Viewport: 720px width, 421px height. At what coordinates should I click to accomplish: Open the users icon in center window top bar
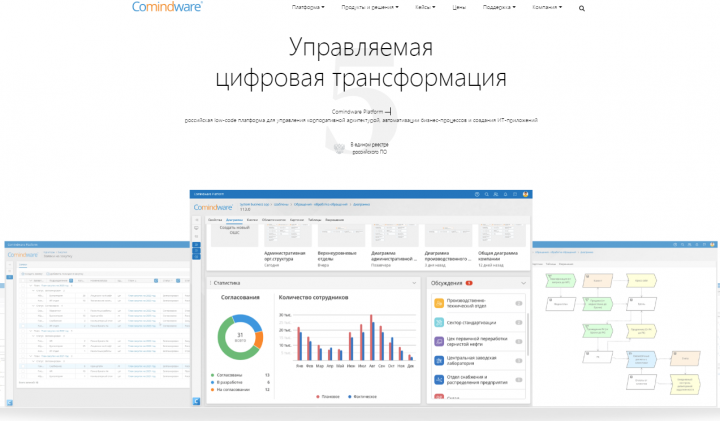coord(496,194)
